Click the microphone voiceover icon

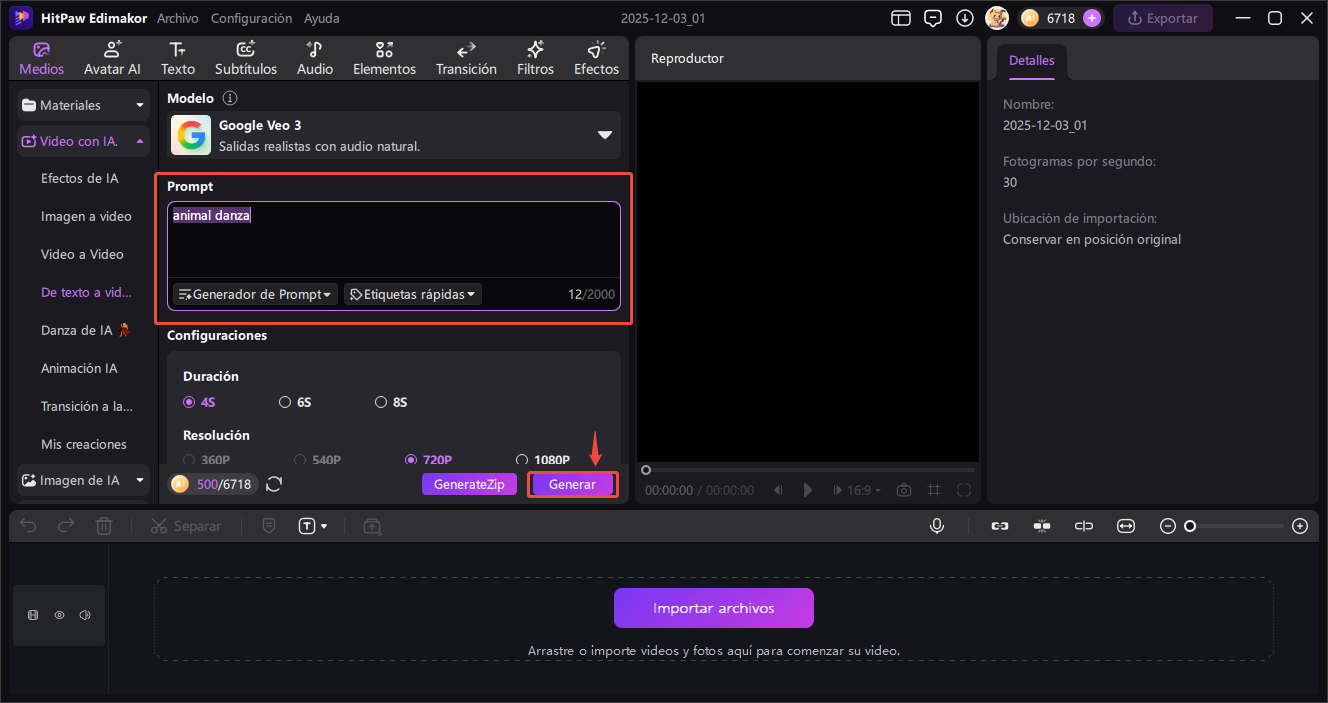(x=936, y=526)
